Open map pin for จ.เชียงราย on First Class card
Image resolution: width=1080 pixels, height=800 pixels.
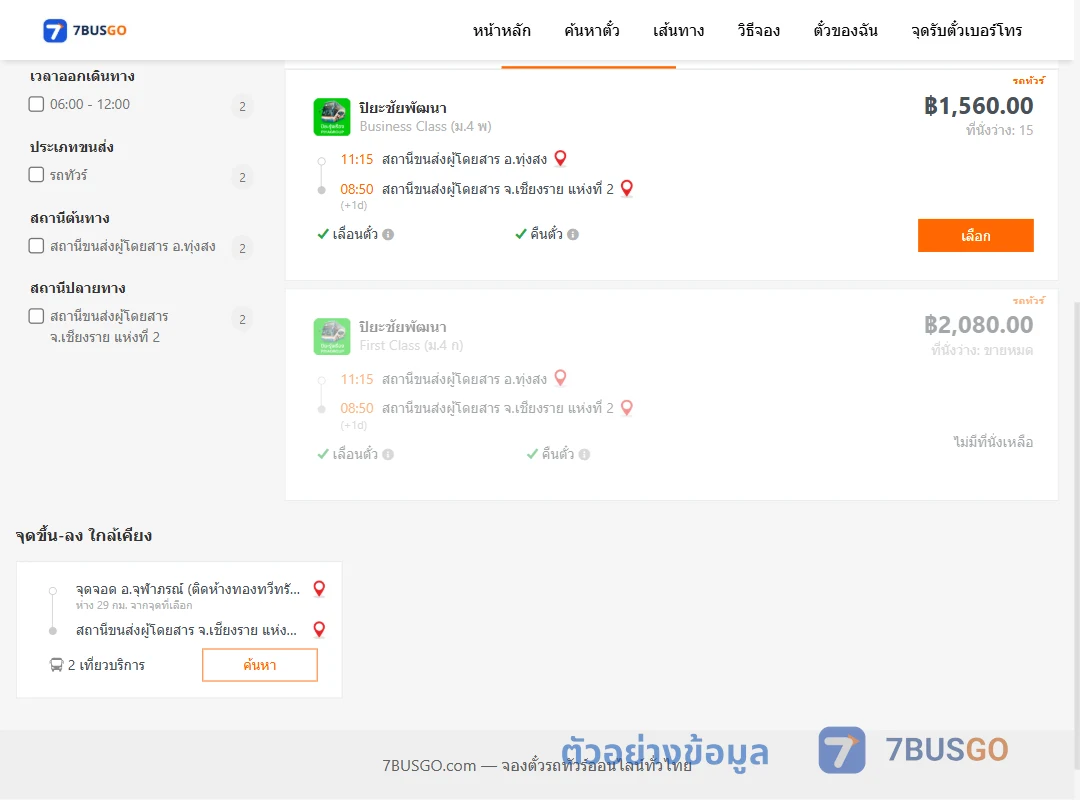[627, 407]
